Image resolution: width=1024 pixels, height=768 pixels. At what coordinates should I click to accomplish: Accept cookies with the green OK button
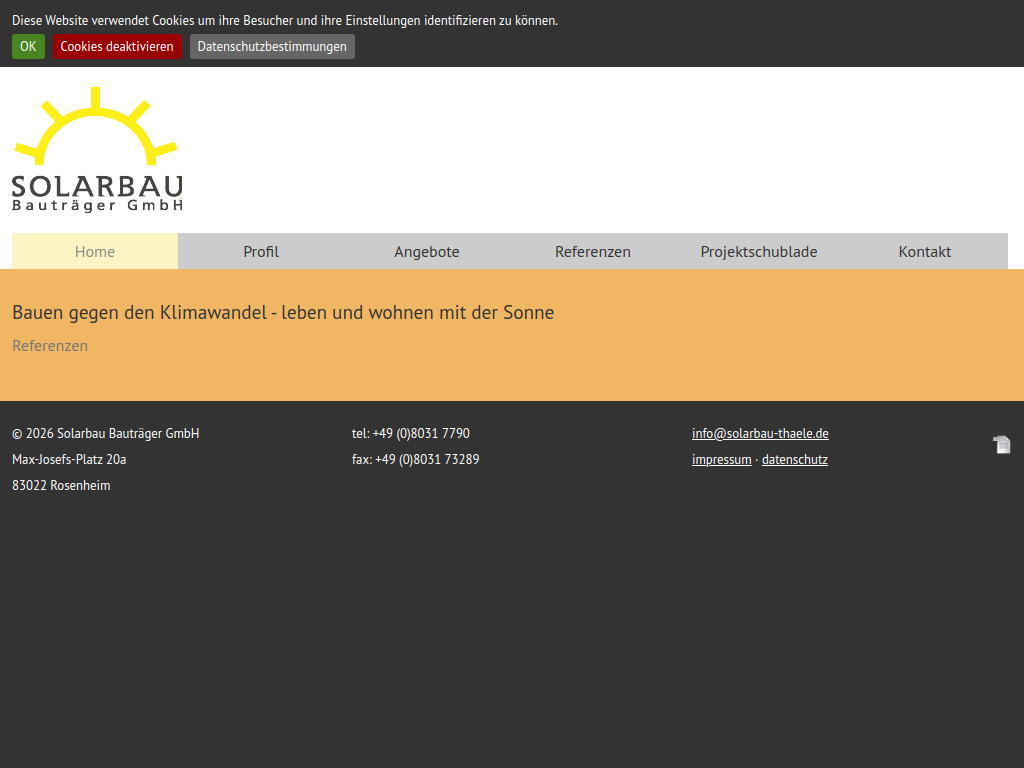27,46
